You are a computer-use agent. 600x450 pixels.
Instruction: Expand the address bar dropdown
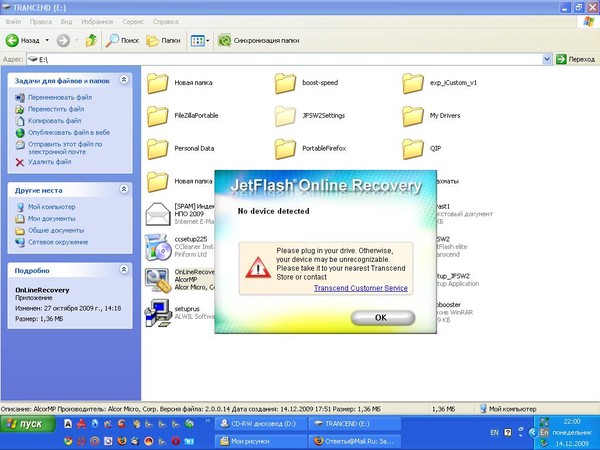pos(547,59)
